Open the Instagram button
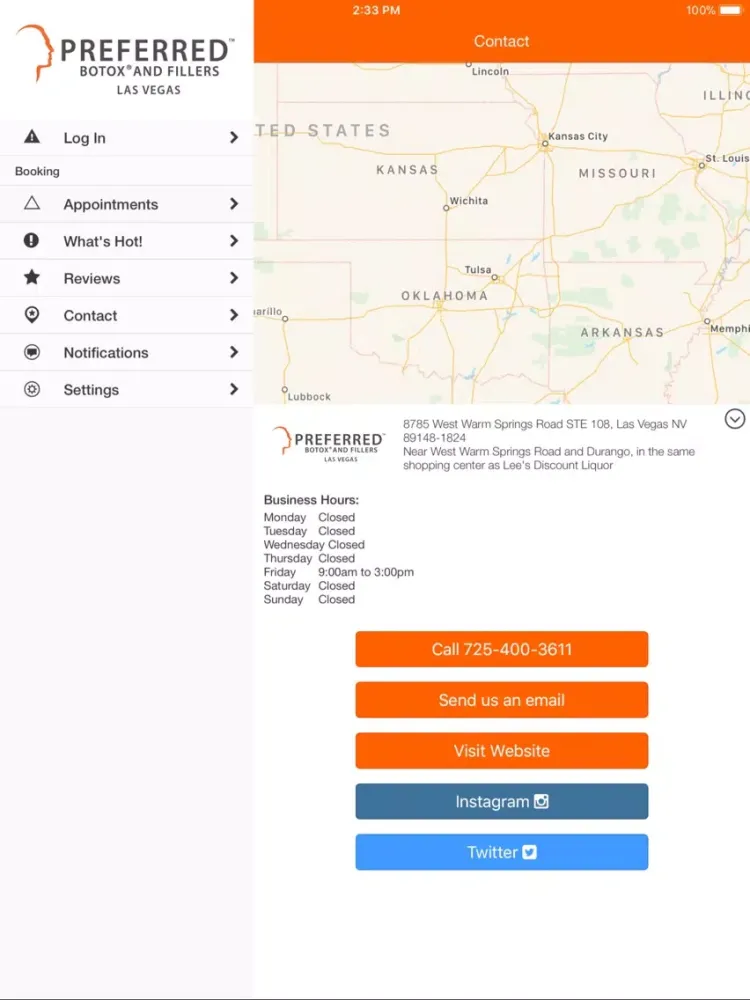This screenshot has height=1000, width=750. coord(502,801)
